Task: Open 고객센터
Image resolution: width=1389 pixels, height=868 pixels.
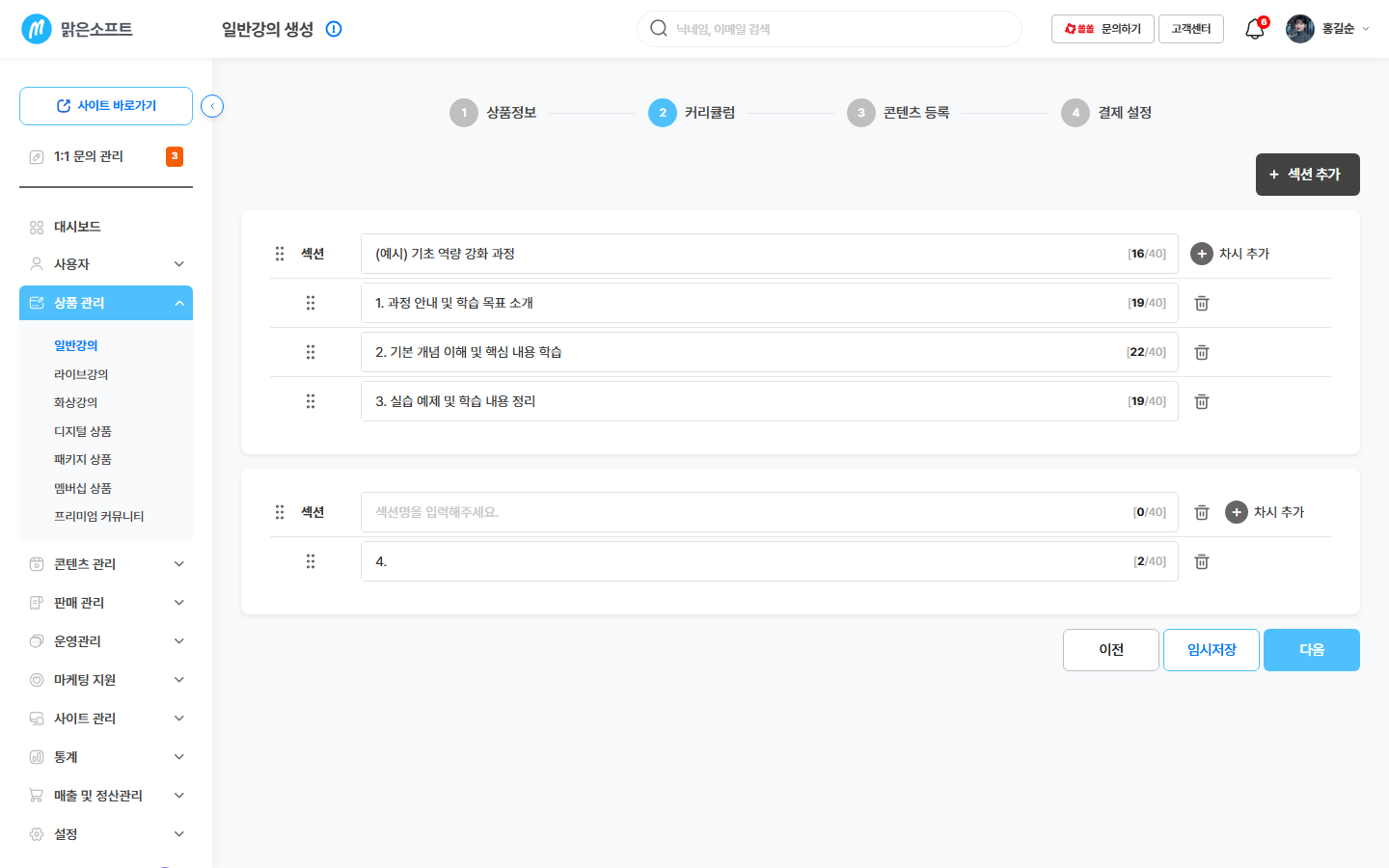Action: (x=1191, y=29)
